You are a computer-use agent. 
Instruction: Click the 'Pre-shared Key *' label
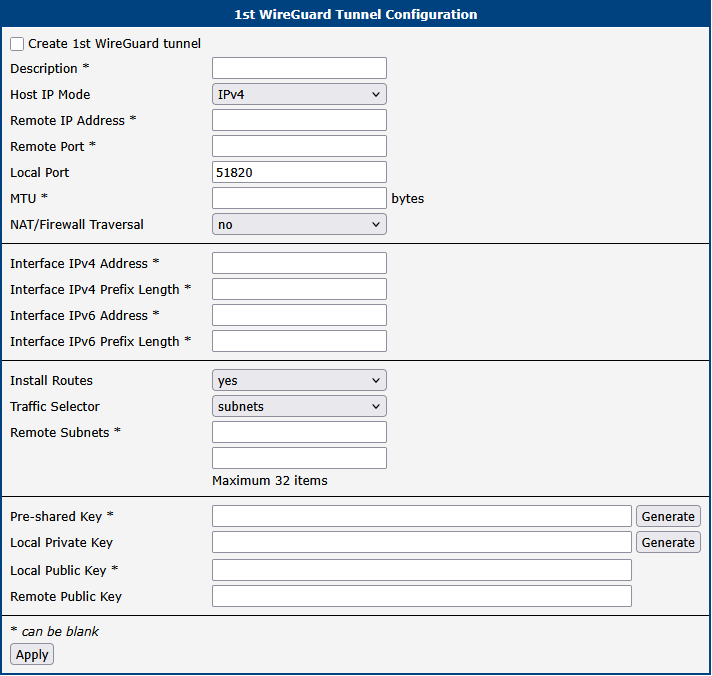(x=62, y=517)
